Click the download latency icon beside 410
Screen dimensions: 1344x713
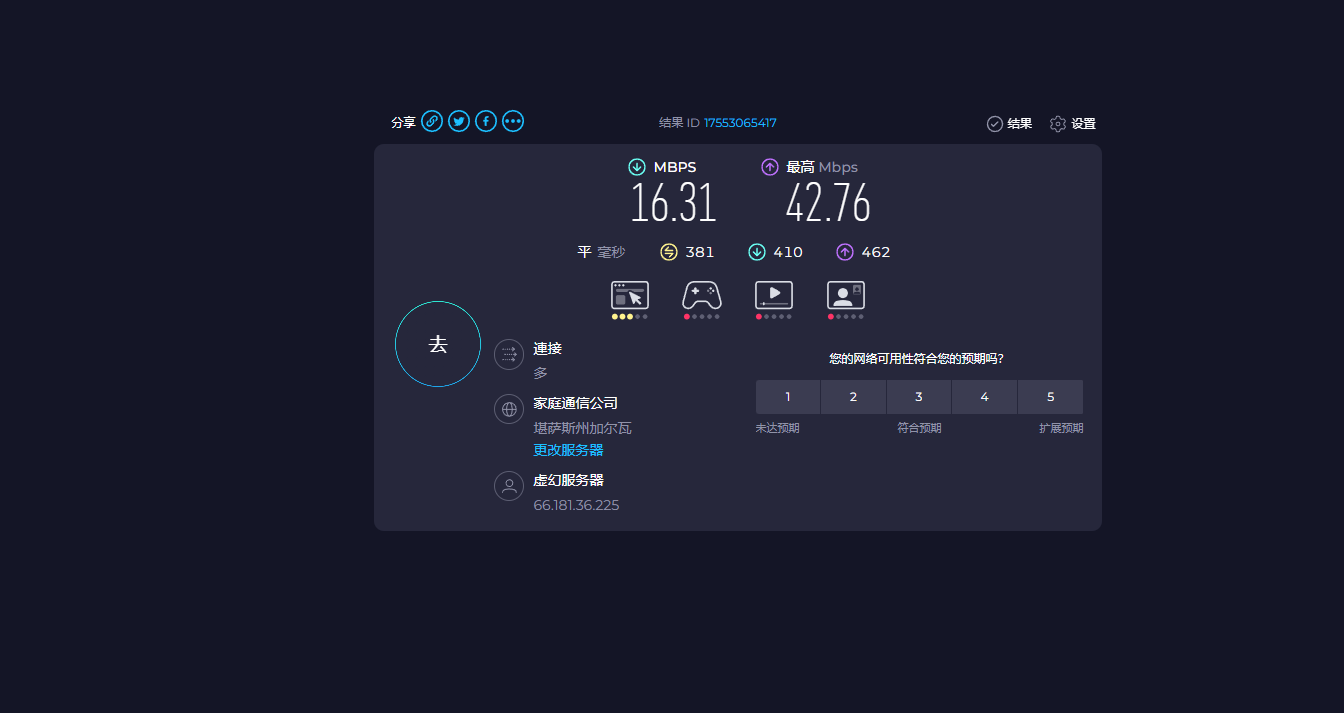[757, 252]
